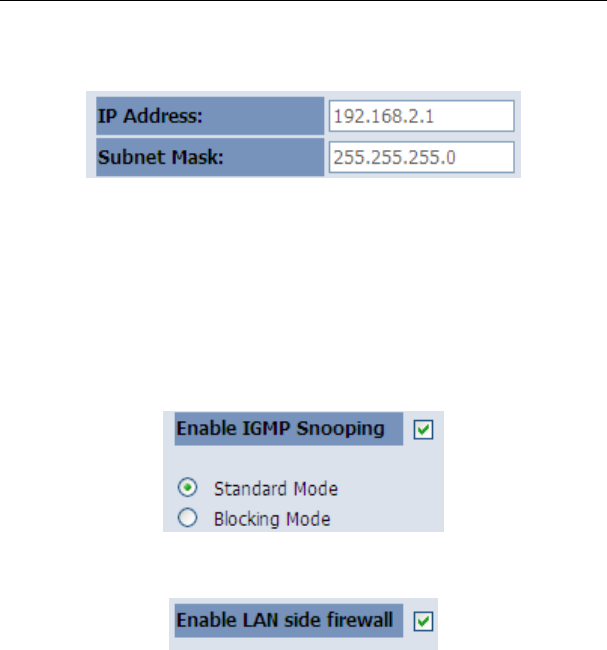Click the IP Address label
The image size is (607, 650).
149,116
